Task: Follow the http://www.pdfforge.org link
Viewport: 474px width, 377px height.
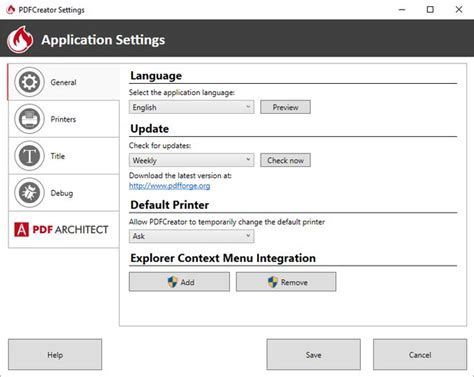Action: 169,186
